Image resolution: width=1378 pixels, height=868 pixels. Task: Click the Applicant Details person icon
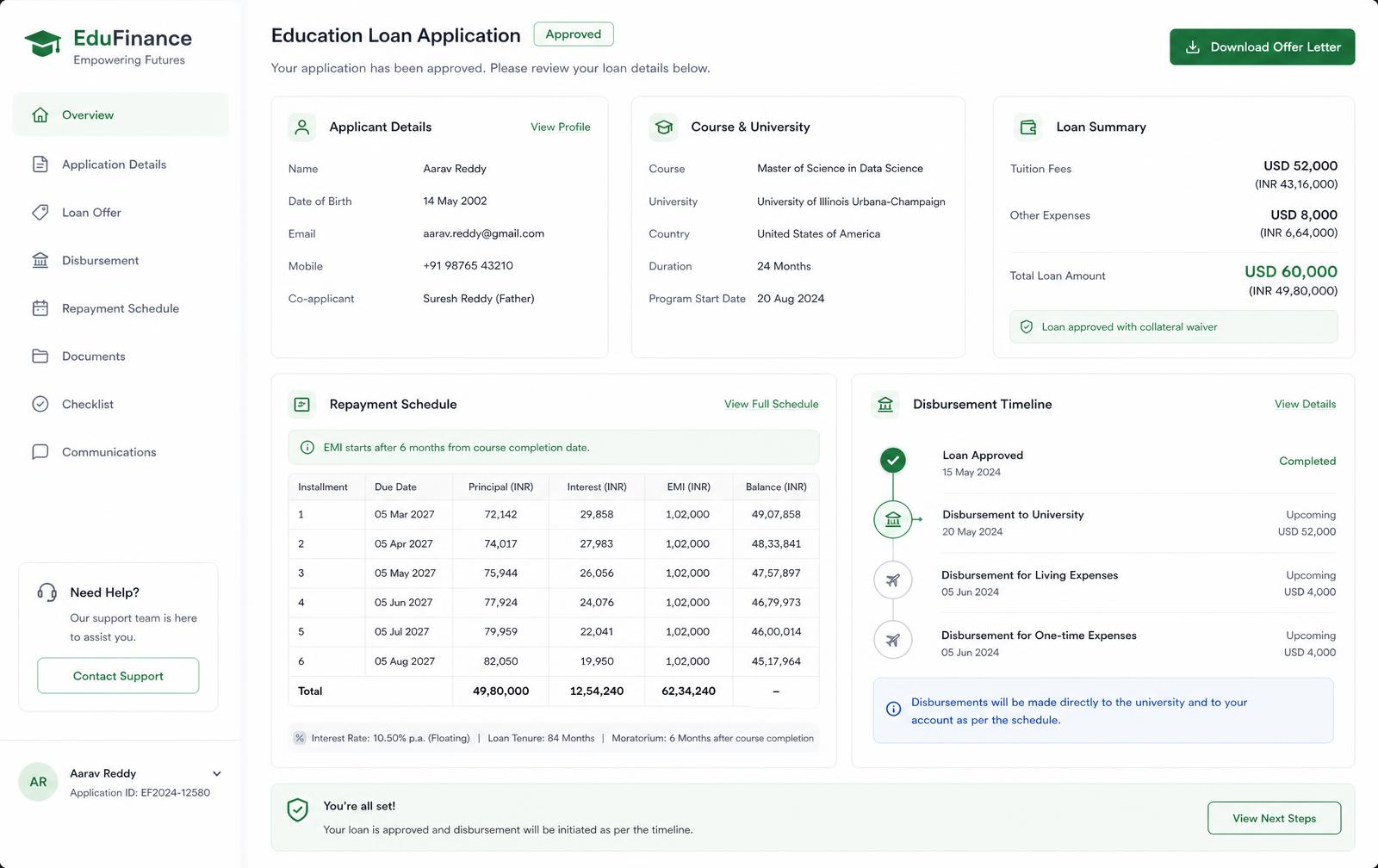point(302,127)
